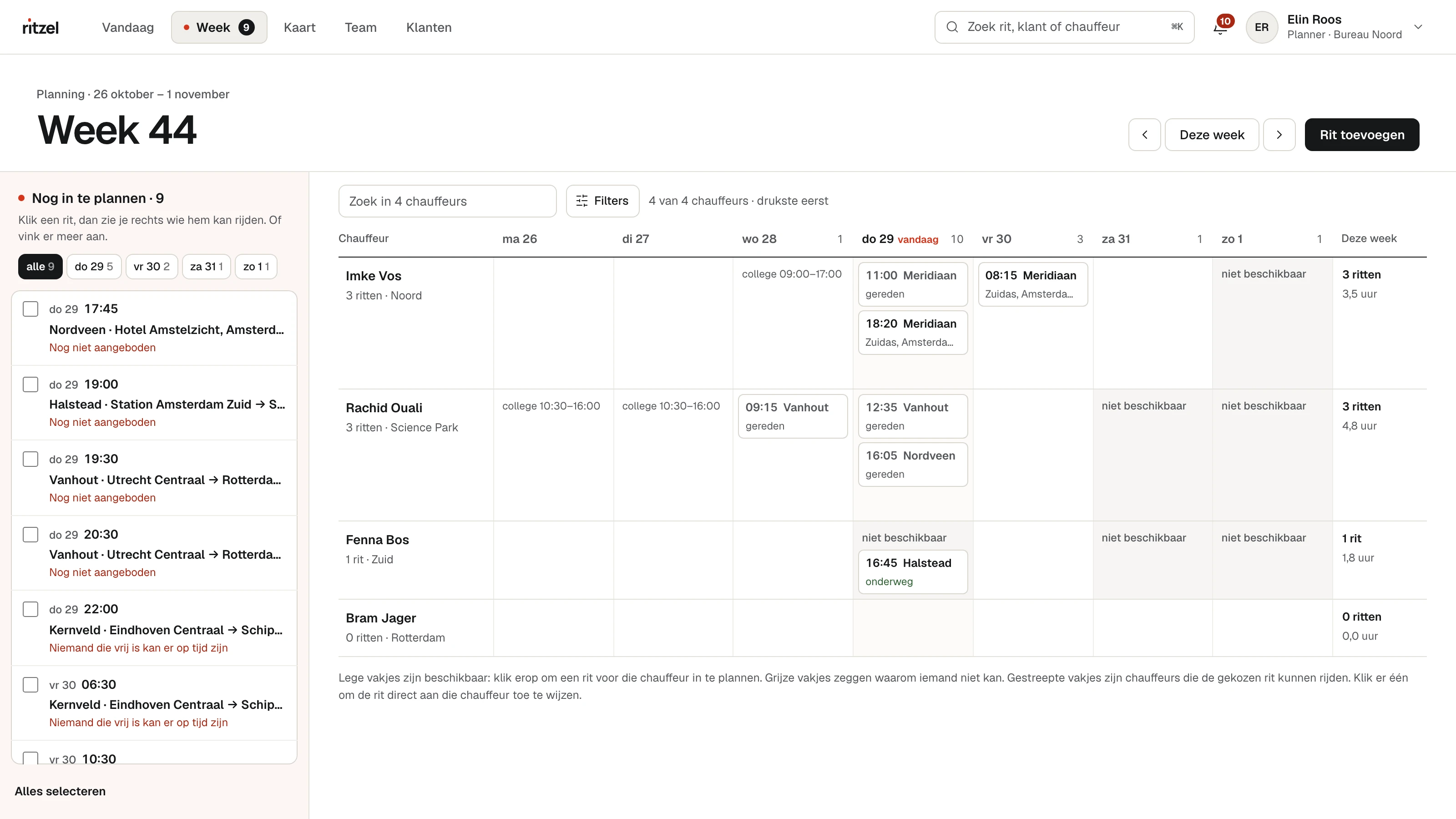Open the 09:15 Vanhout ride card
Screen dimensions: 1456x819
click(x=793, y=416)
